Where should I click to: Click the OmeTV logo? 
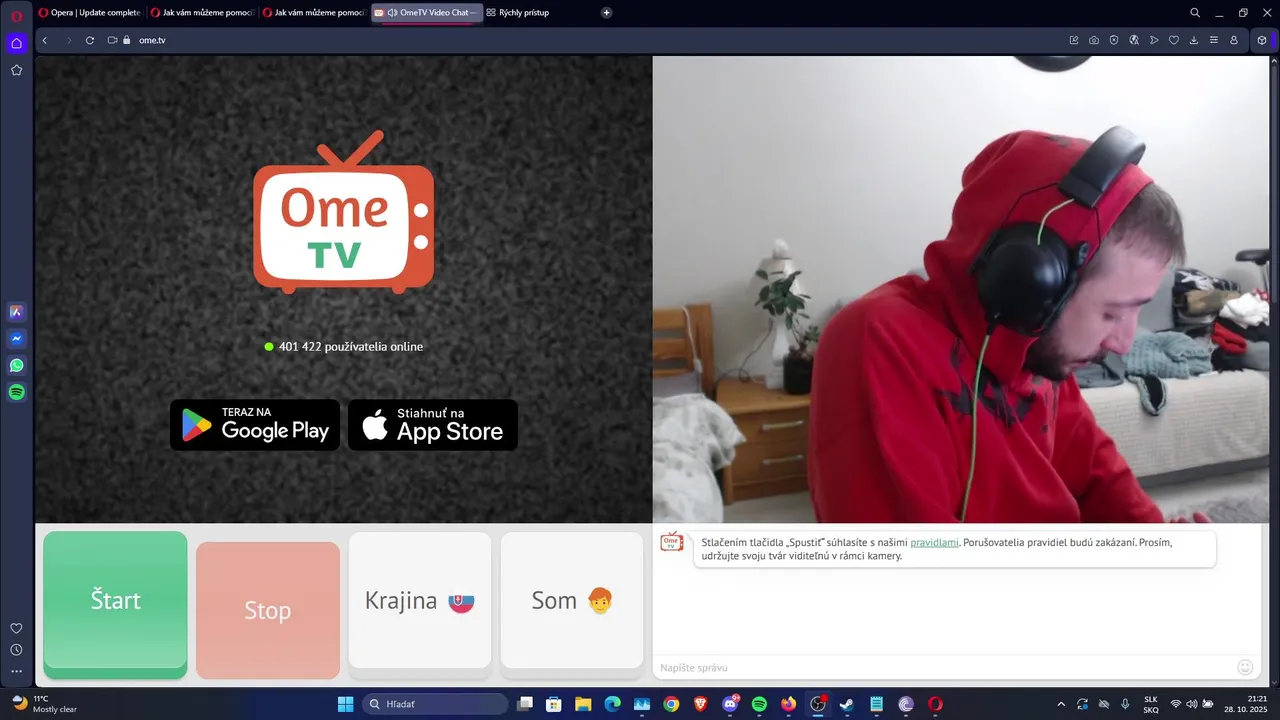click(x=343, y=212)
